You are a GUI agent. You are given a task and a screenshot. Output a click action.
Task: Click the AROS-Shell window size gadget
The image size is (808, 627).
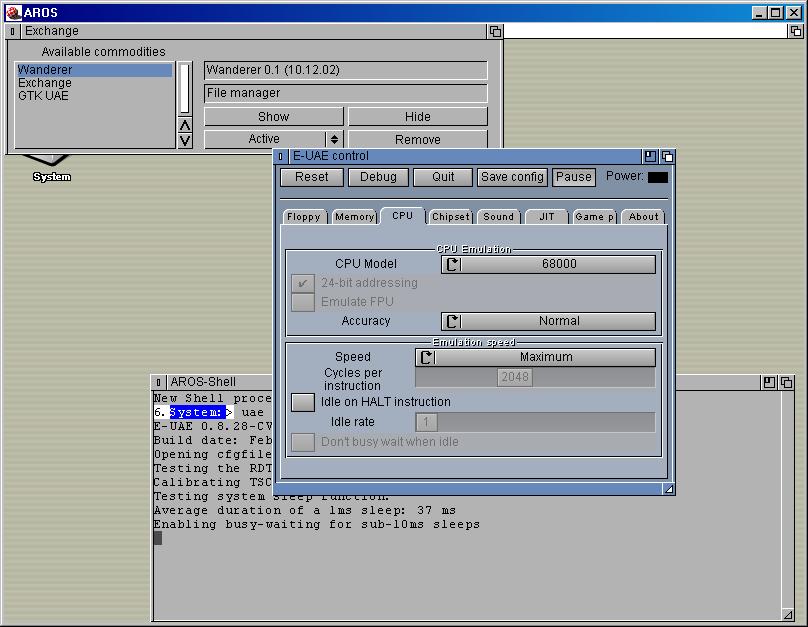pos(787,614)
